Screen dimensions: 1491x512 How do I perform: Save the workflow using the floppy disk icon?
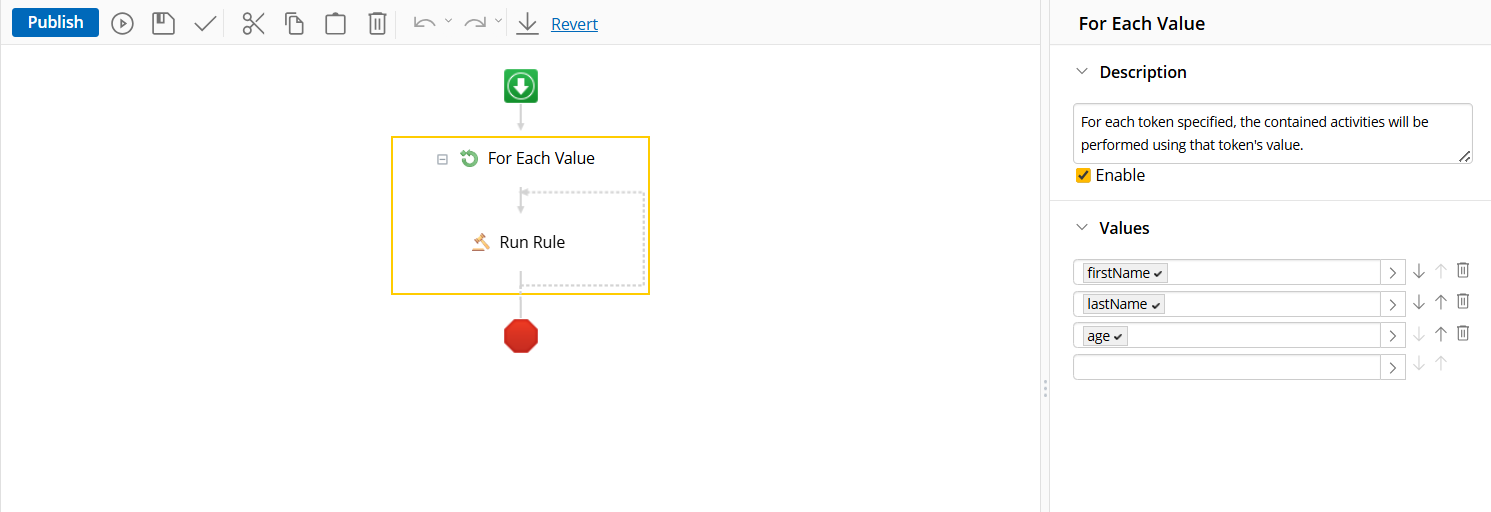pos(163,24)
